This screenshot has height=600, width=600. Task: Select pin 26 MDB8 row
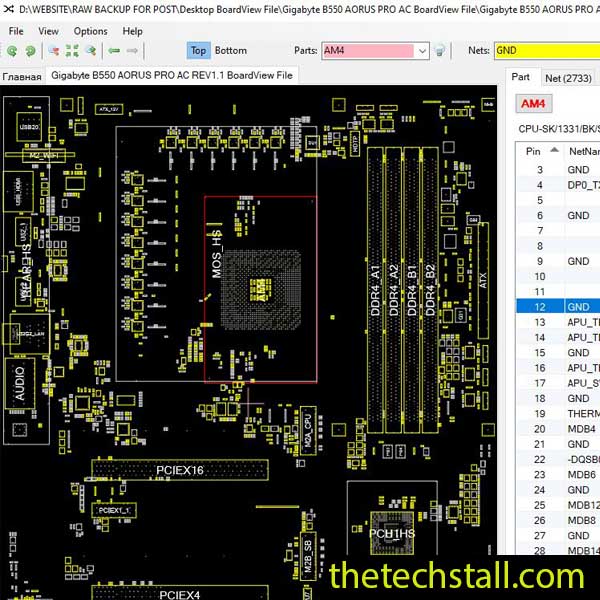click(558, 520)
